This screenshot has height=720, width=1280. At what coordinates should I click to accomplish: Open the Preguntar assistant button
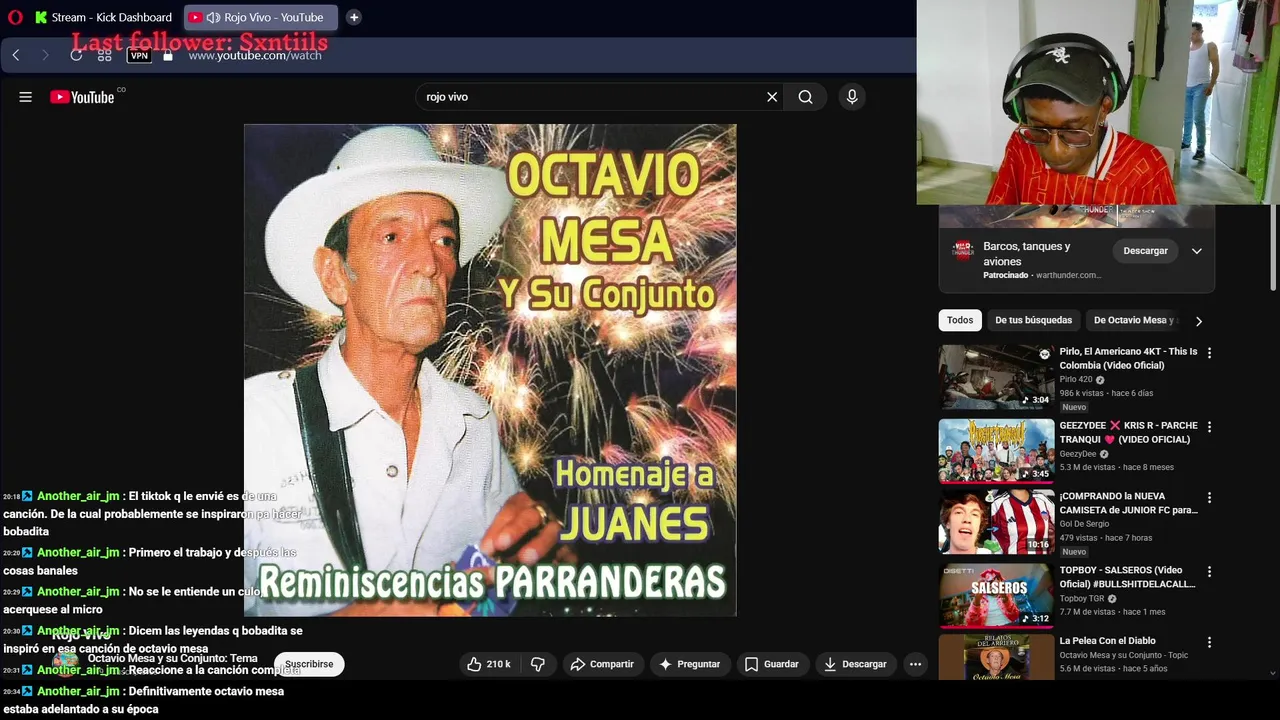(689, 664)
